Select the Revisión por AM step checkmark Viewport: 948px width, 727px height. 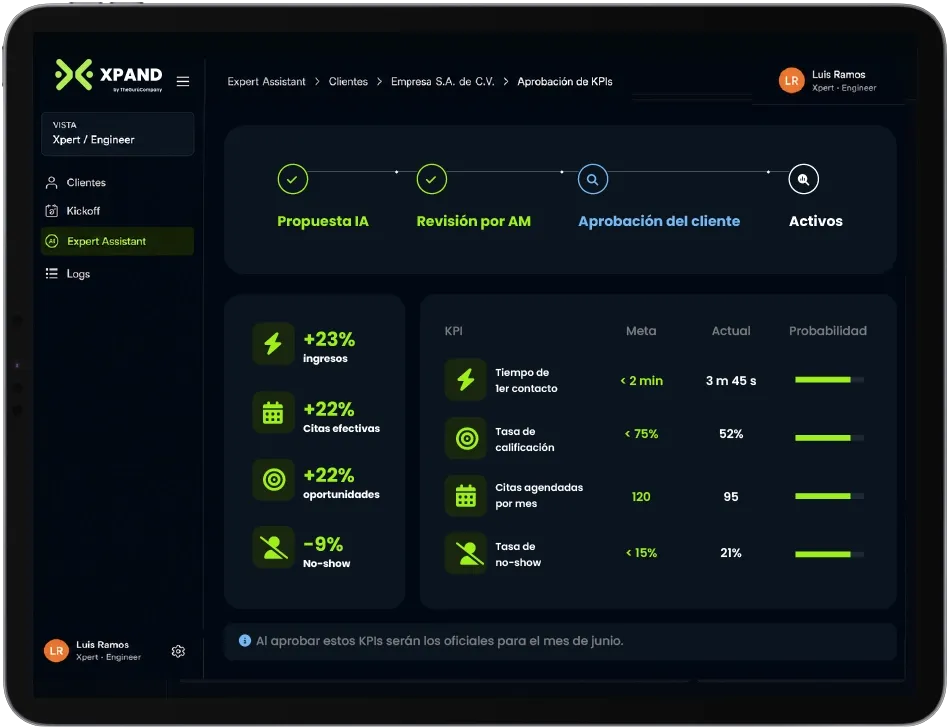[x=432, y=179]
